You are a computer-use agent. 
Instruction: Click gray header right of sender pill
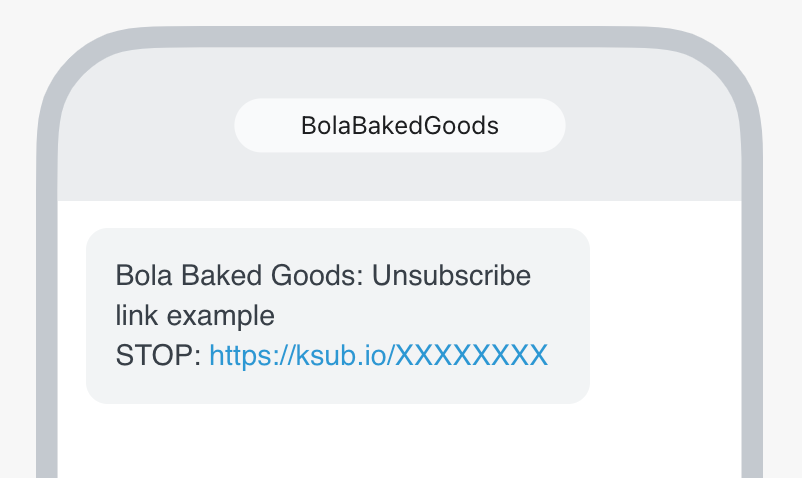pos(650,126)
